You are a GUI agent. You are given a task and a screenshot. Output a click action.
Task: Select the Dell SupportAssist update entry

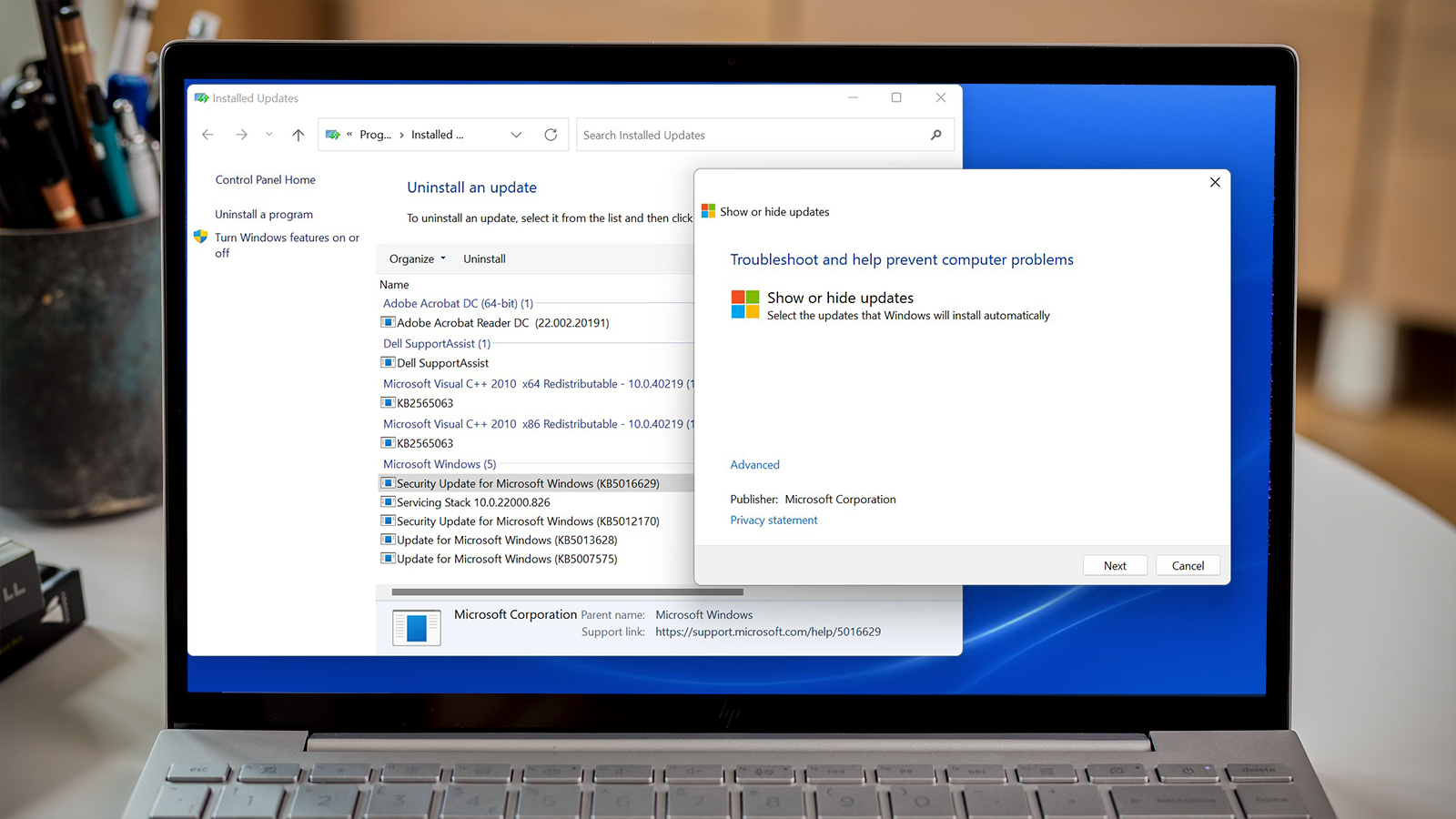(442, 363)
